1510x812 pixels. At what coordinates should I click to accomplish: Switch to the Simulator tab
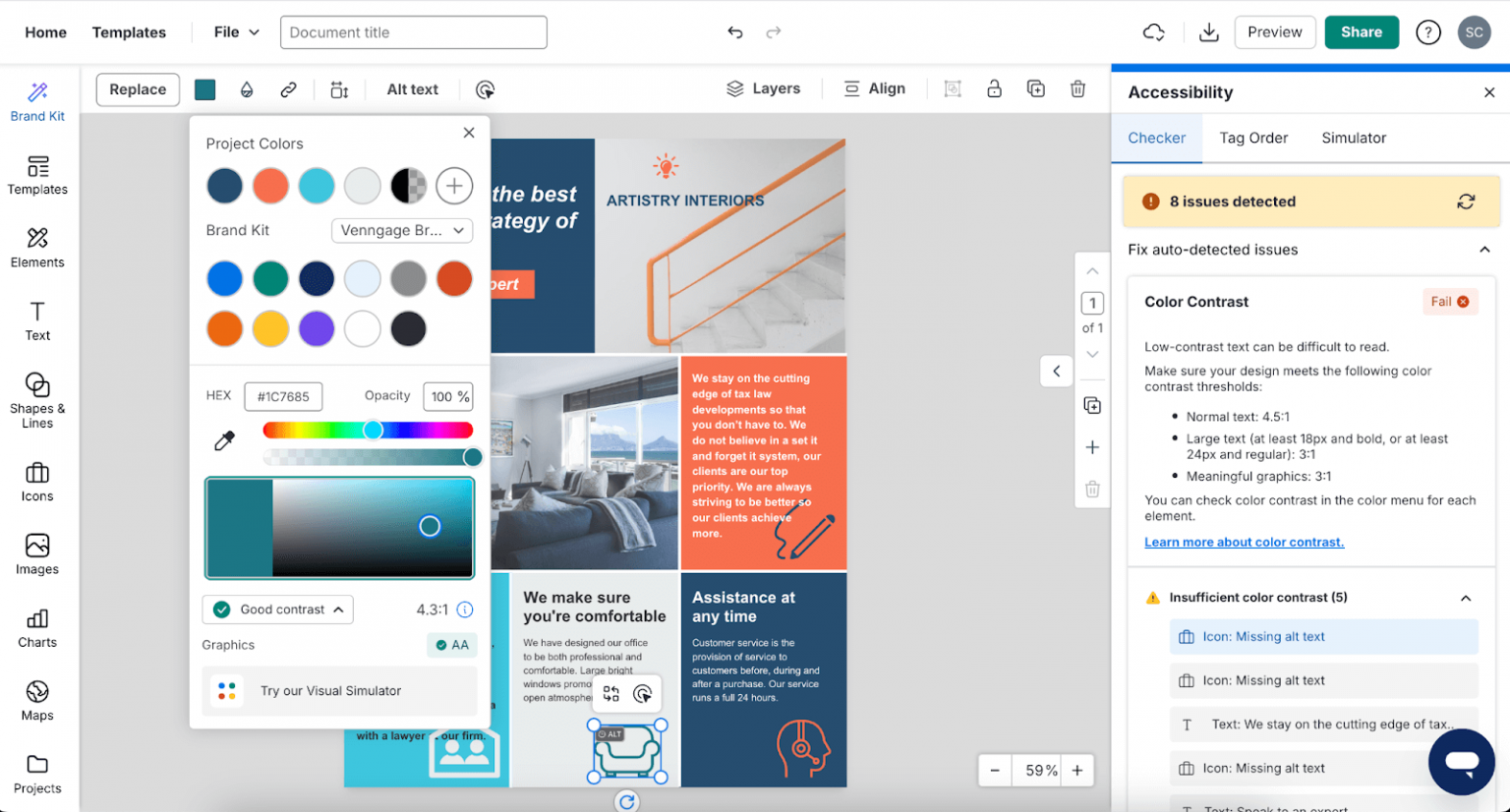1354,138
